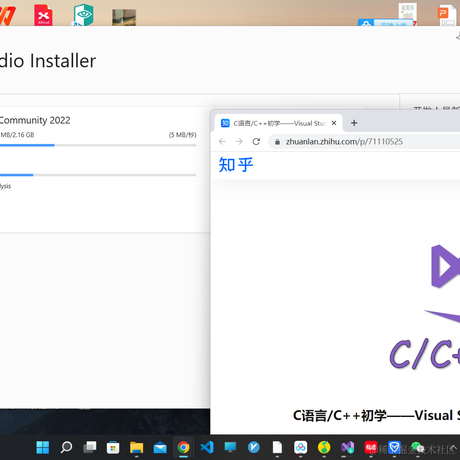Click the Community 2022 product title
The width and height of the screenshot is (460, 460).
coord(35,120)
